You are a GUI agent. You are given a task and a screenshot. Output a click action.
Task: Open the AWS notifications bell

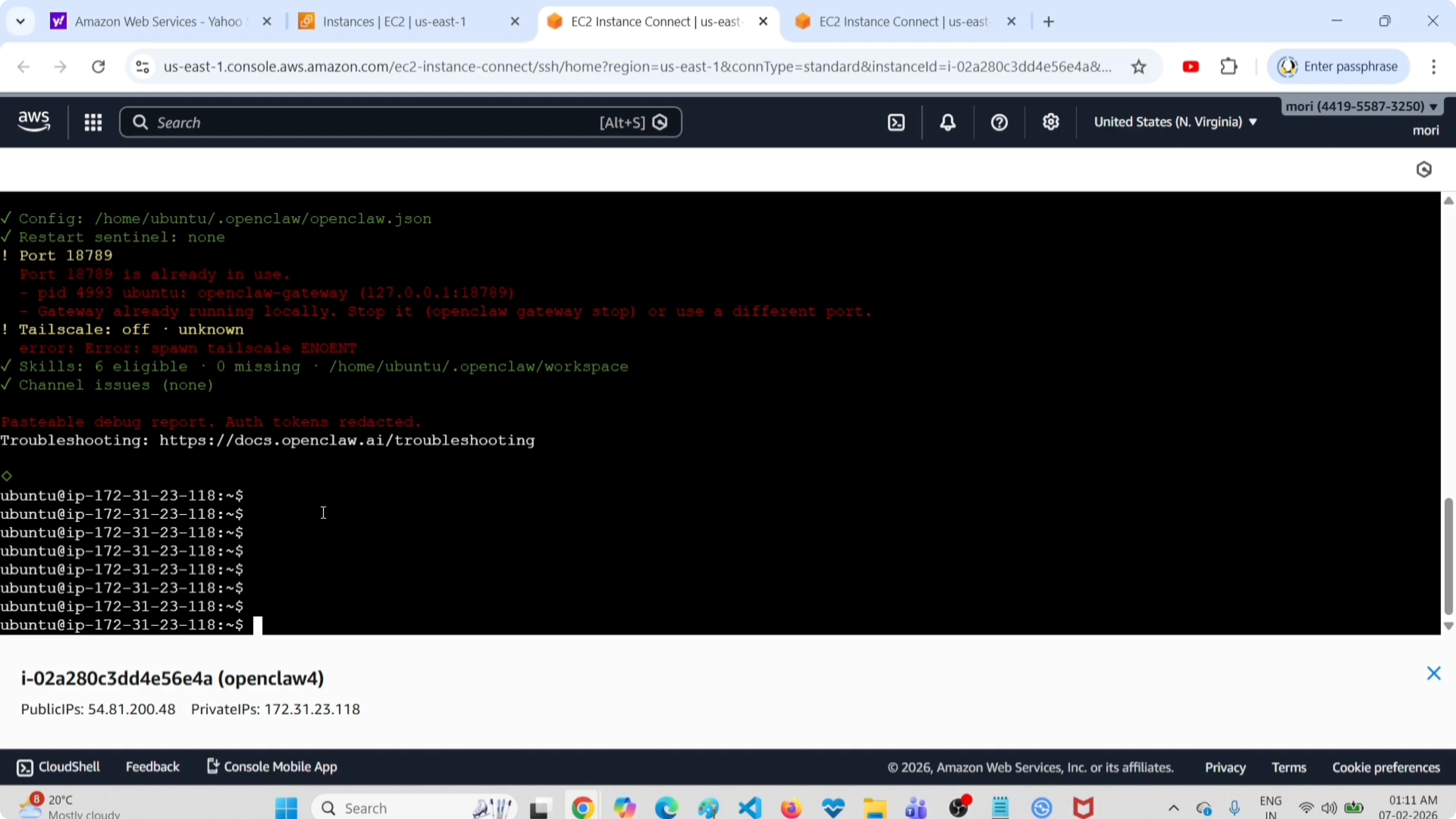click(x=948, y=123)
